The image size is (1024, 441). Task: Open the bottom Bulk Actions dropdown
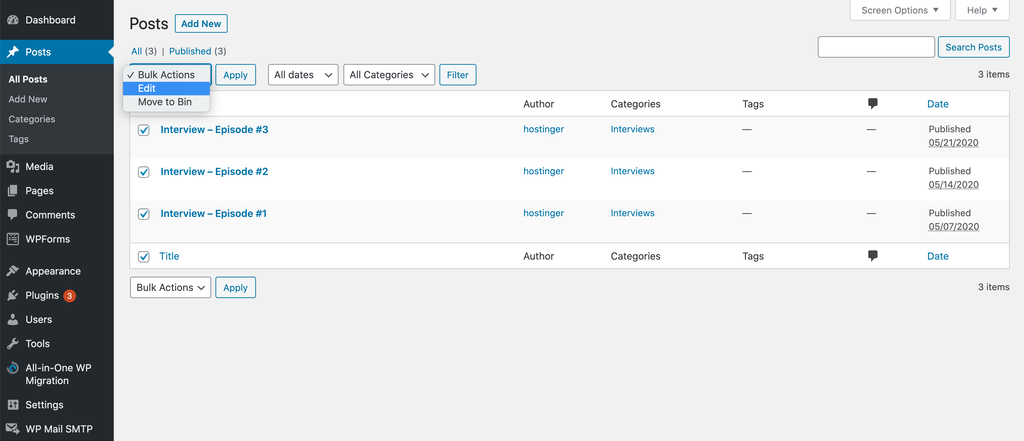point(170,288)
